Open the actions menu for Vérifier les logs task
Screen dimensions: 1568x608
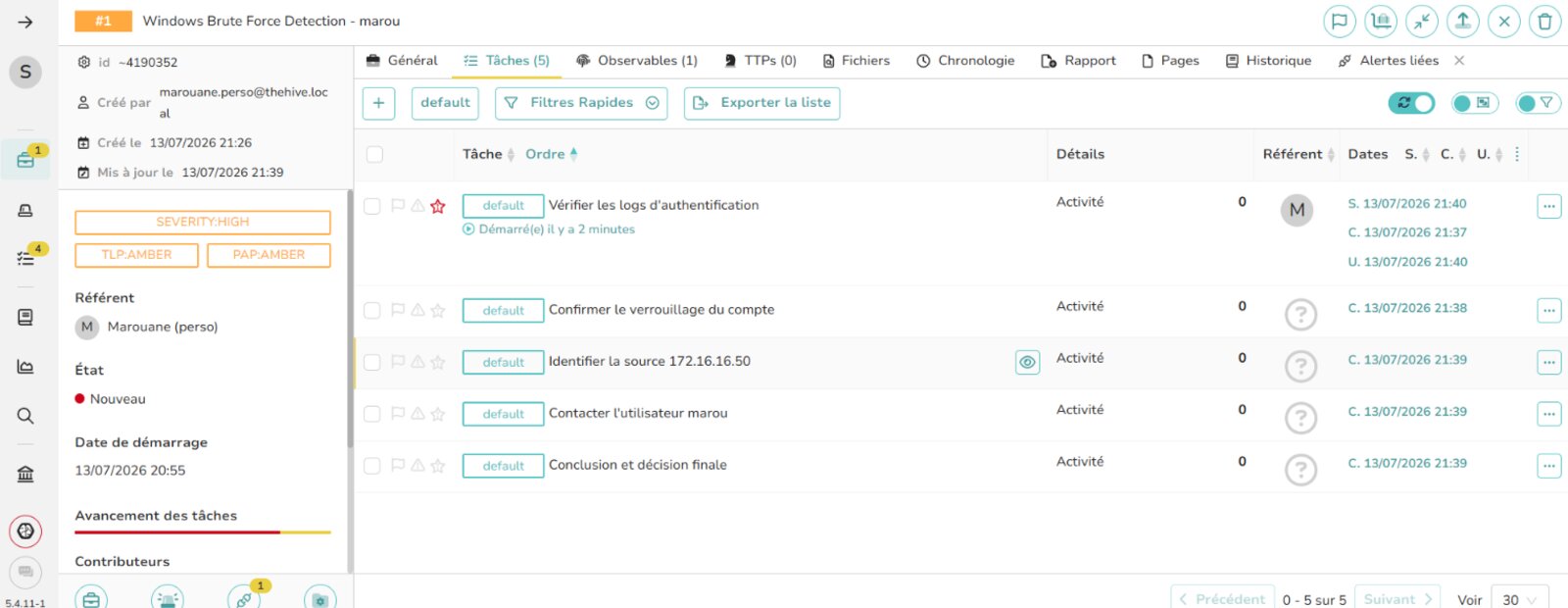coord(1548,207)
